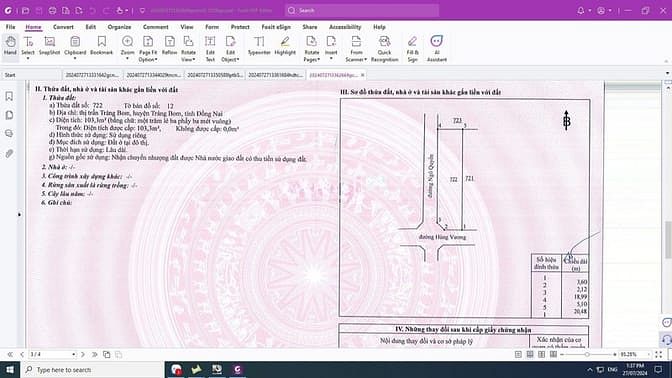This screenshot has width=672, height=378.
Task: Select the Typewriter tool
Action: click(x=259, y=45)
